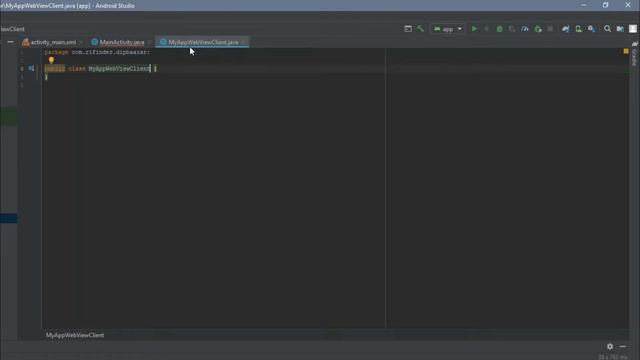Click MyAppWebViewClient in editor breadcrumb bar
The width and height of the screenshot is (640, 360).
click(75, 335)
